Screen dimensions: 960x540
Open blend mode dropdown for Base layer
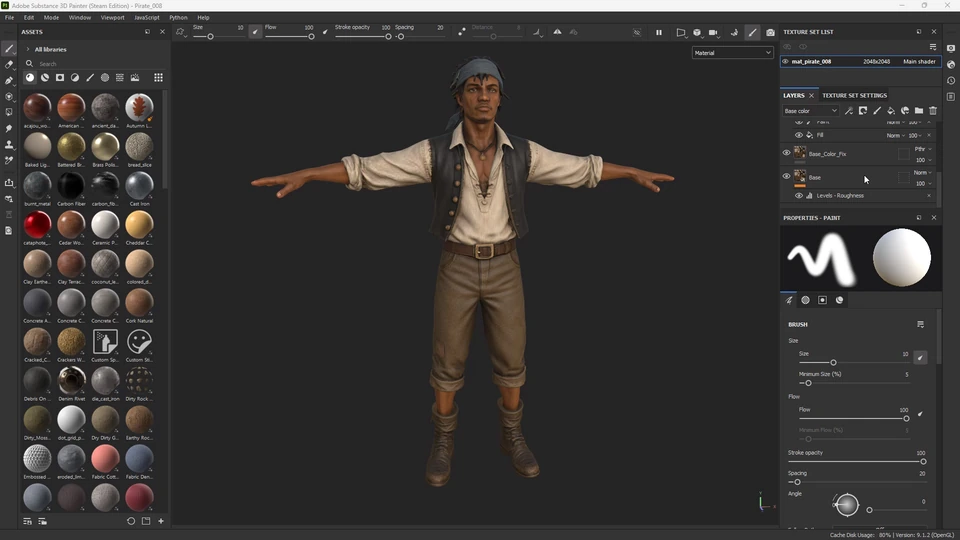click(x=923, y=173)
